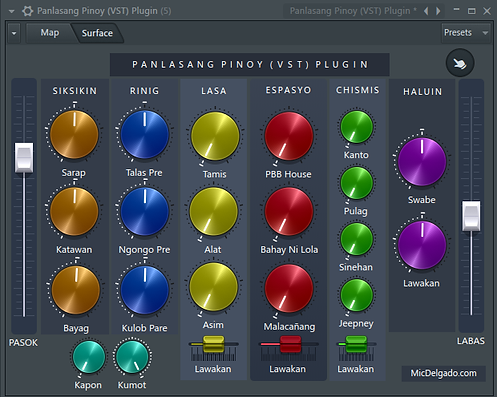The image size is (497, 397).
Task: Click the yellow LASA Lawakan slider
Action: pos(214,344)
